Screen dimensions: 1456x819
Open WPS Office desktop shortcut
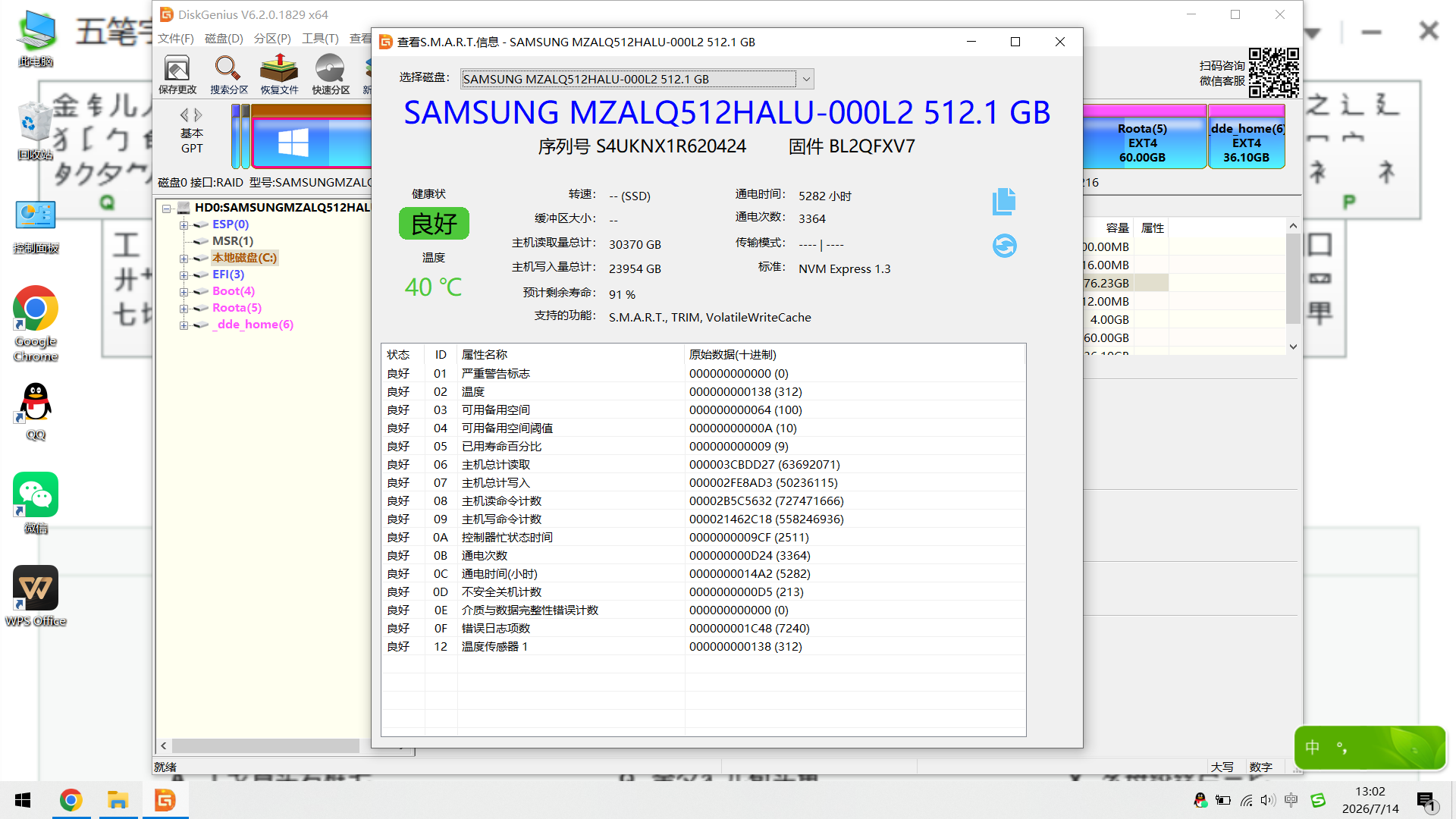tap(36, 596)
